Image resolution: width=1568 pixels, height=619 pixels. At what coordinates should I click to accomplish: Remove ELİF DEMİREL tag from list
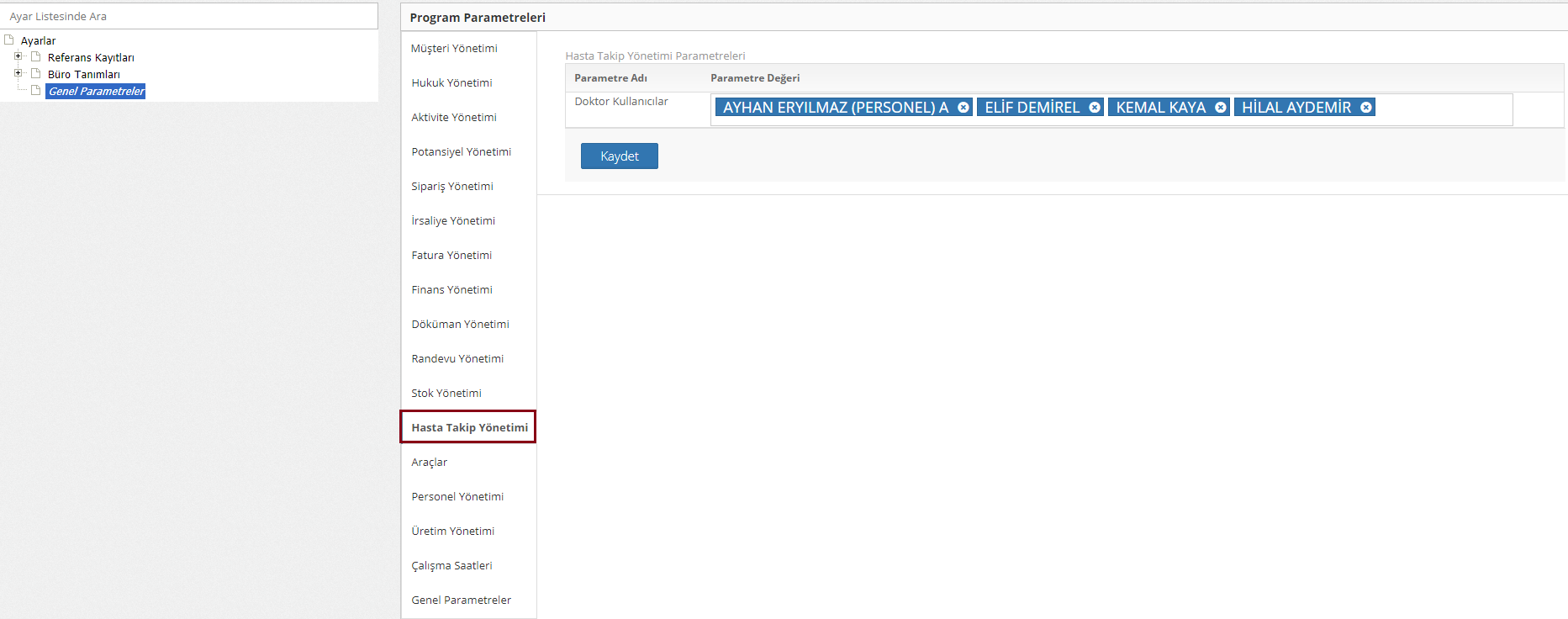[1095, 108]
